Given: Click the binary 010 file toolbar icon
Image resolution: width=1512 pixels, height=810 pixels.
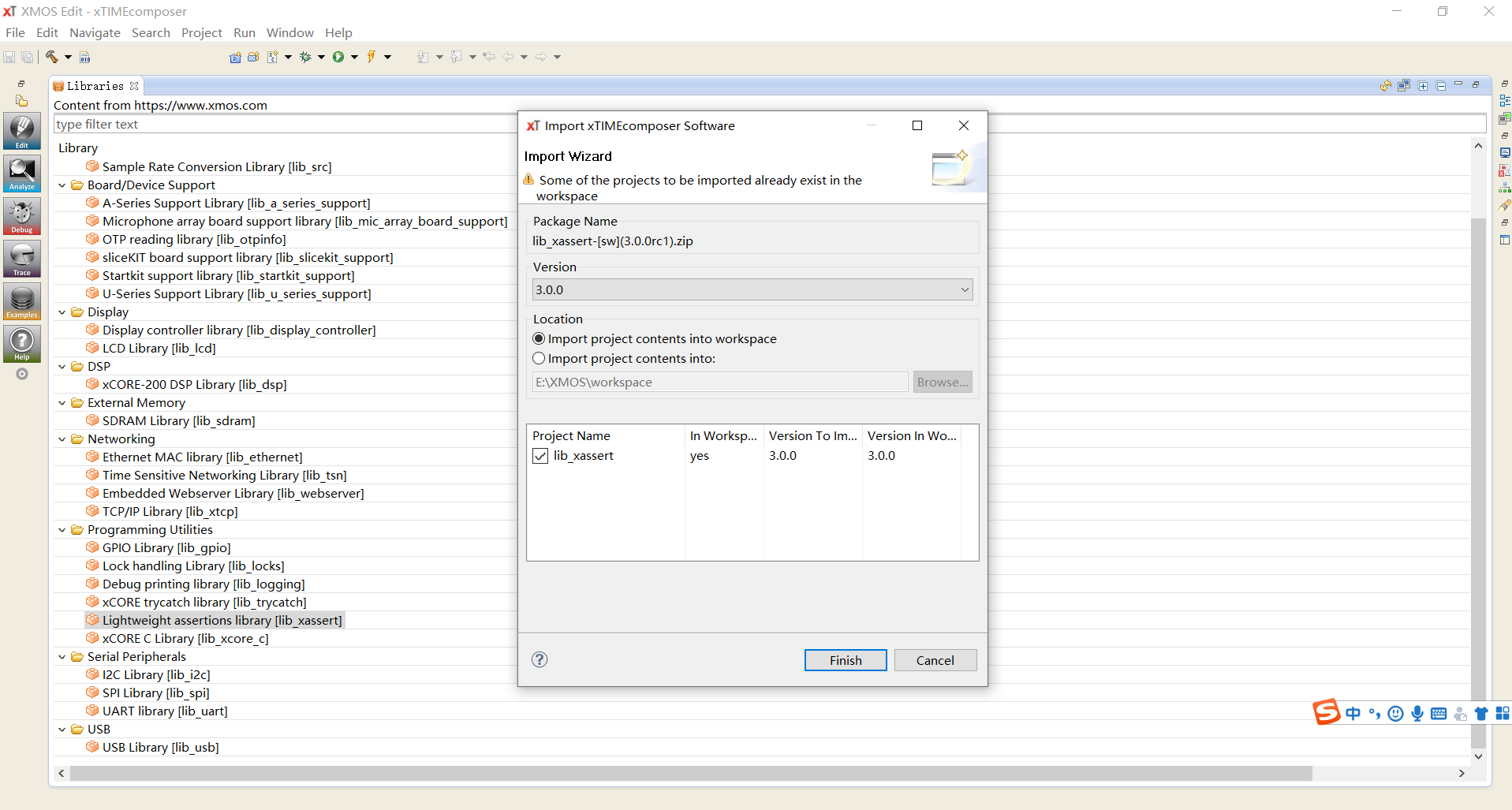Looking at the screenshot, I should coord(85,57).
